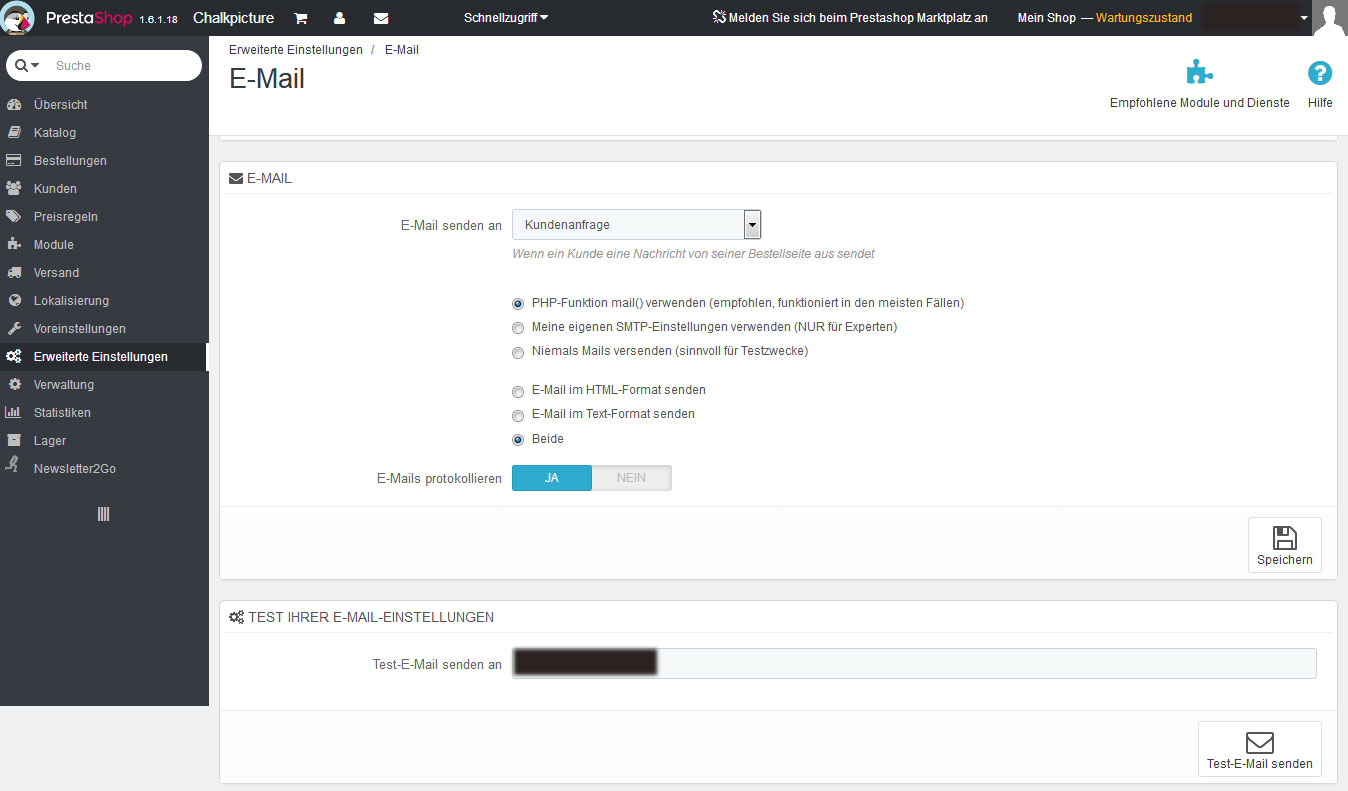Select Meine eigenen SMTP-Einstellungen verwenden option
This screenshot has height=791, width=1348.
pos(518,327)
